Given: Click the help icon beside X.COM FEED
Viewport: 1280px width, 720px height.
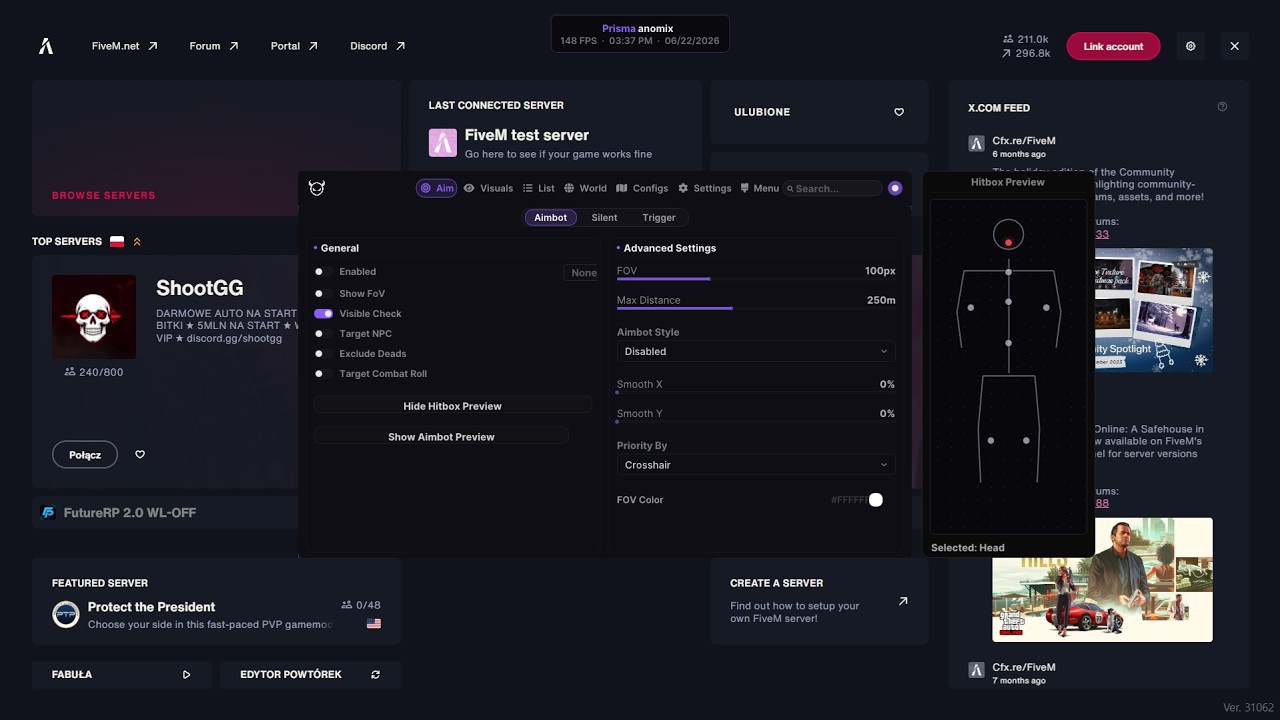Looking at the screenshot, I should pyautogui.click(x=1222, y=107).
